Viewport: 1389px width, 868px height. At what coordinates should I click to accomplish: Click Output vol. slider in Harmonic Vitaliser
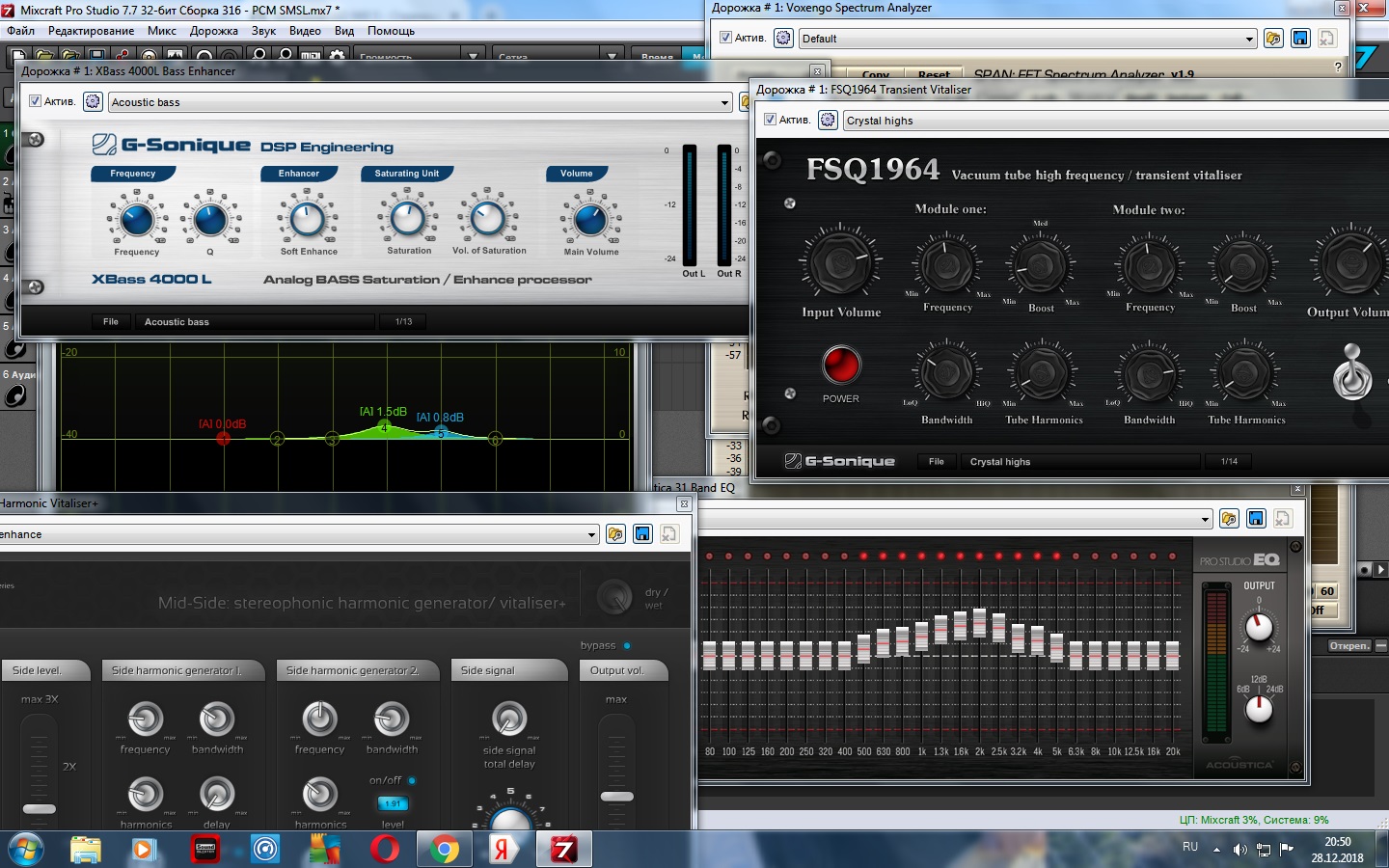(617, 797)
